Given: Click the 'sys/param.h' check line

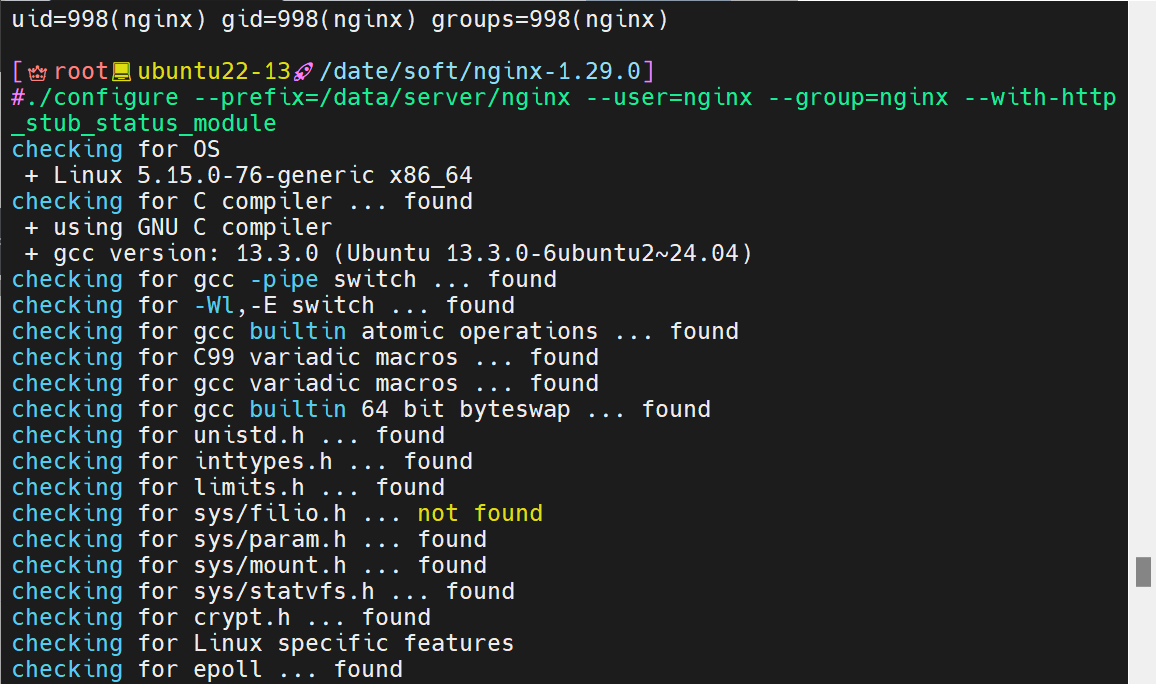Looking at the screenshot, I should pyautogui.click(x=248, y=540).
